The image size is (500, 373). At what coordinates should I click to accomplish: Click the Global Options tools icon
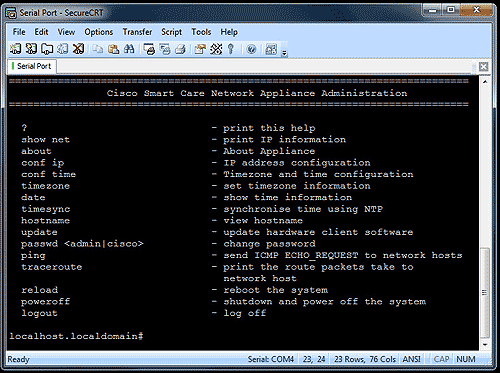(216, 49)
